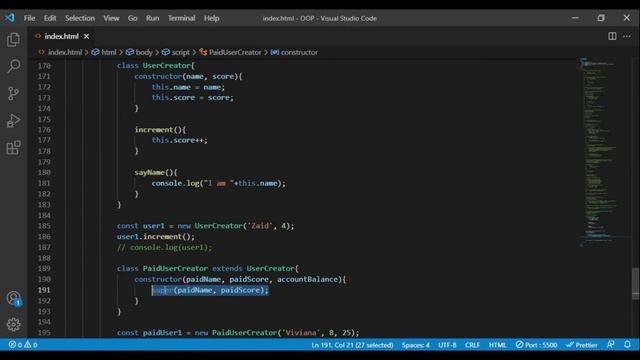Split the editor to the right
Screen dimensions: 640x360
[612, 36]
